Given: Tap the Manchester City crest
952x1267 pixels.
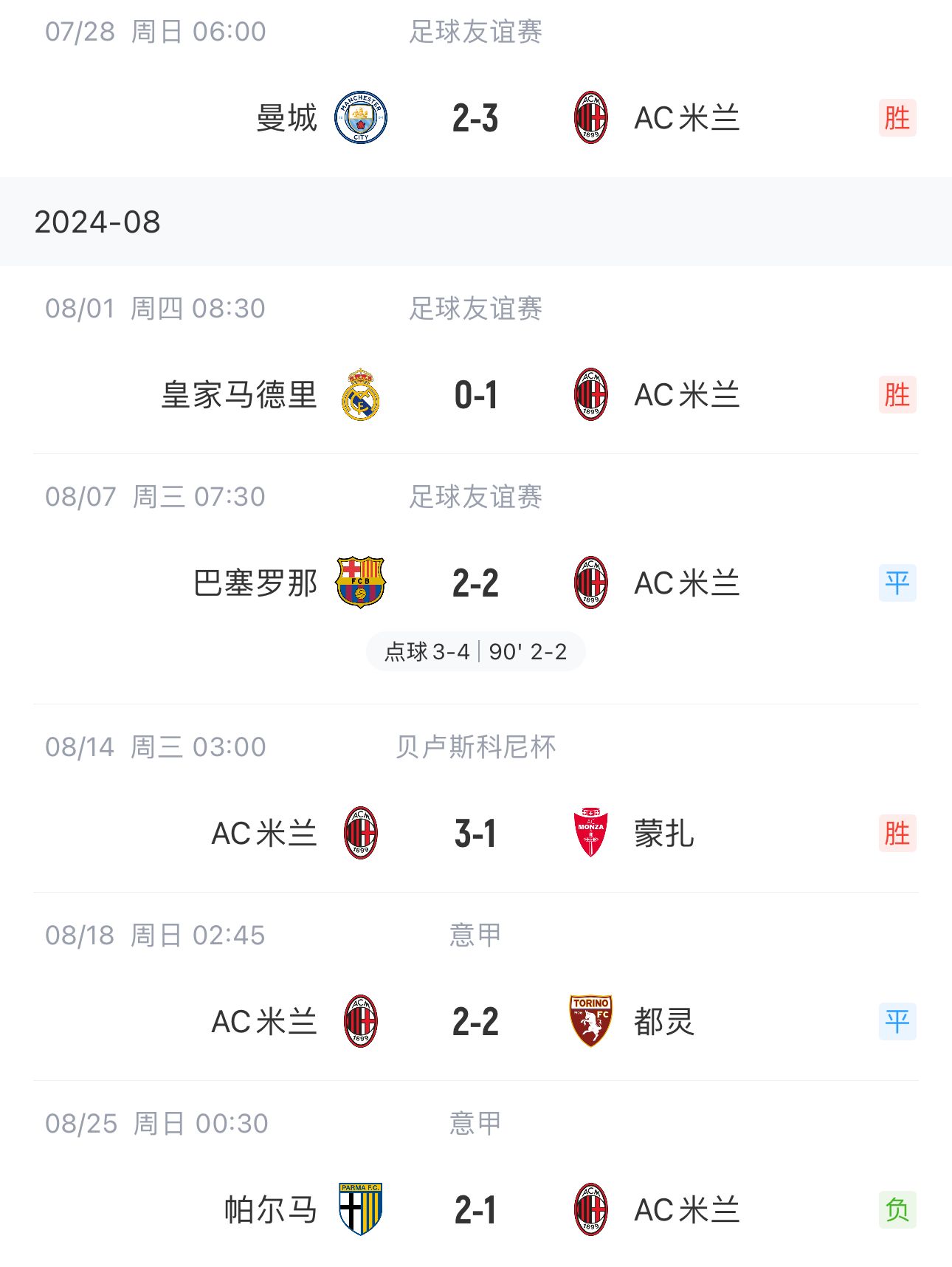Looking at the screenshot, I should 361,117.
